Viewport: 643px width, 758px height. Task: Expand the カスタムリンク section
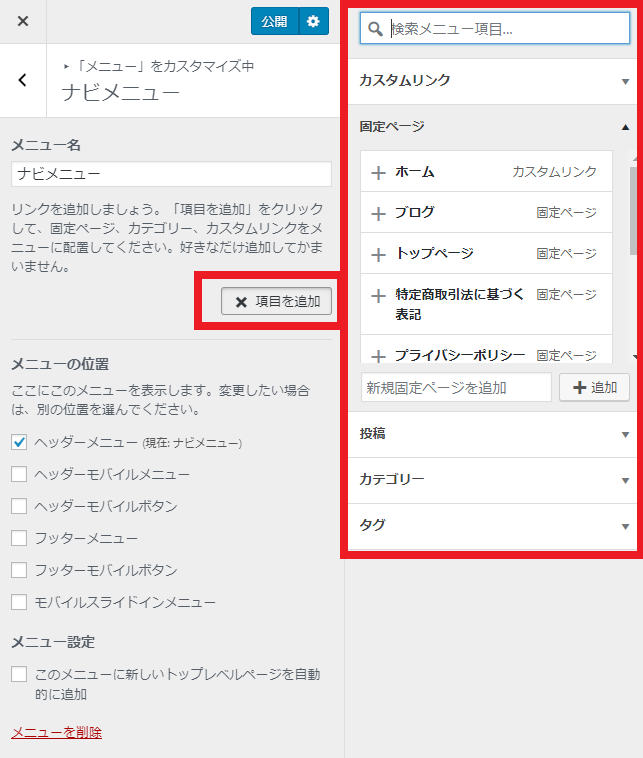click(x=494, y=80)
